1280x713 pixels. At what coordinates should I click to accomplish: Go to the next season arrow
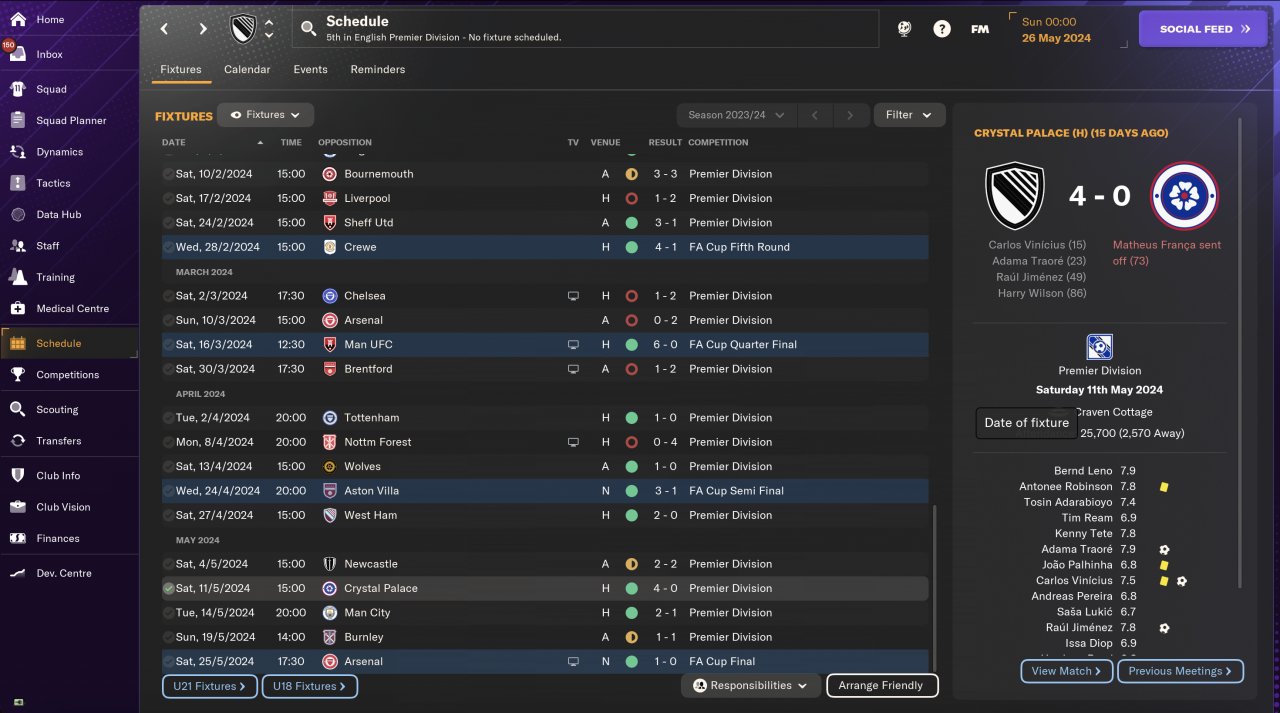coord(850,115)
